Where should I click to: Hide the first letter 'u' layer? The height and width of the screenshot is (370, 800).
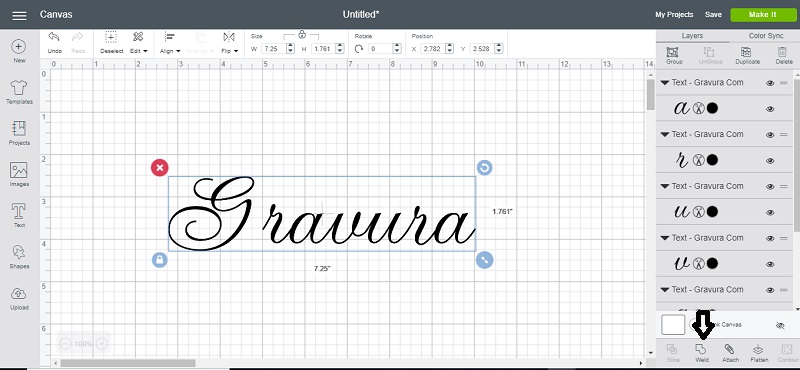point(770,212)
